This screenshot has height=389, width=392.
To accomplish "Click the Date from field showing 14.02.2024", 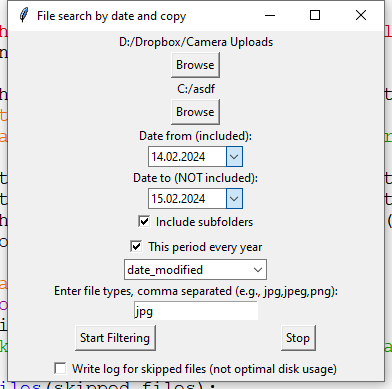I will pos(187,157).
